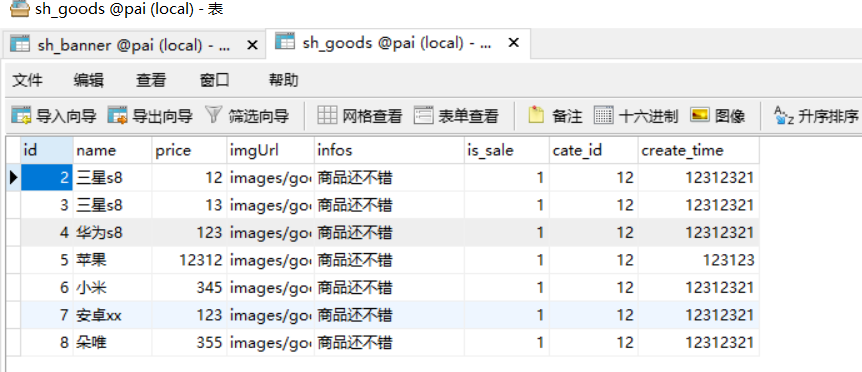The height and width of the screenshot is (372, 862).
Task: Switch to the sh_banner tab
Action: click(x=134, y=45)
